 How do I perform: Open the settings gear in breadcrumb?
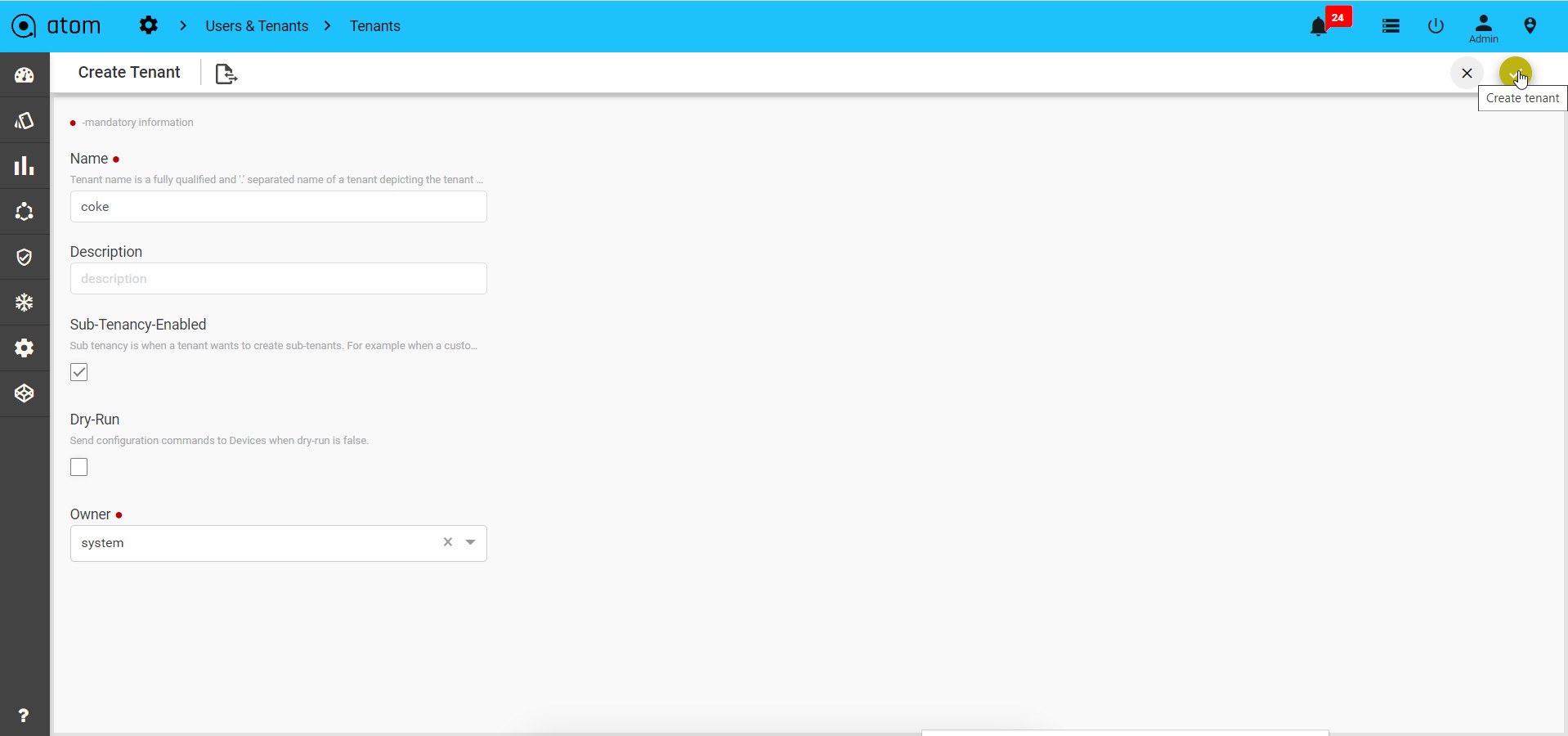point(148,25)
